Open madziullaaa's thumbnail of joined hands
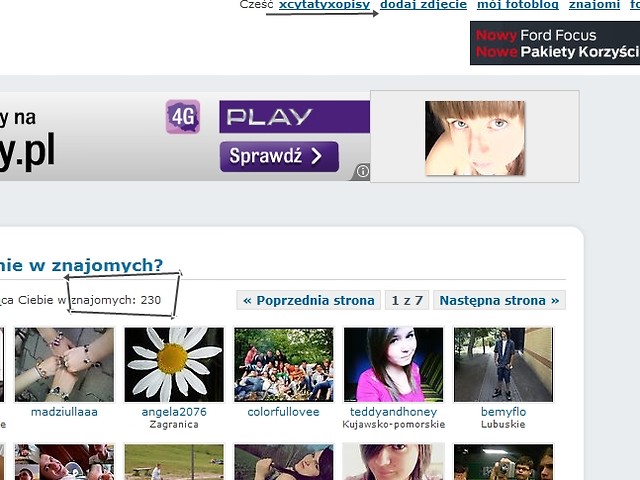The width and height of the screenshot is (640, 480). click(x=64, y=365)
